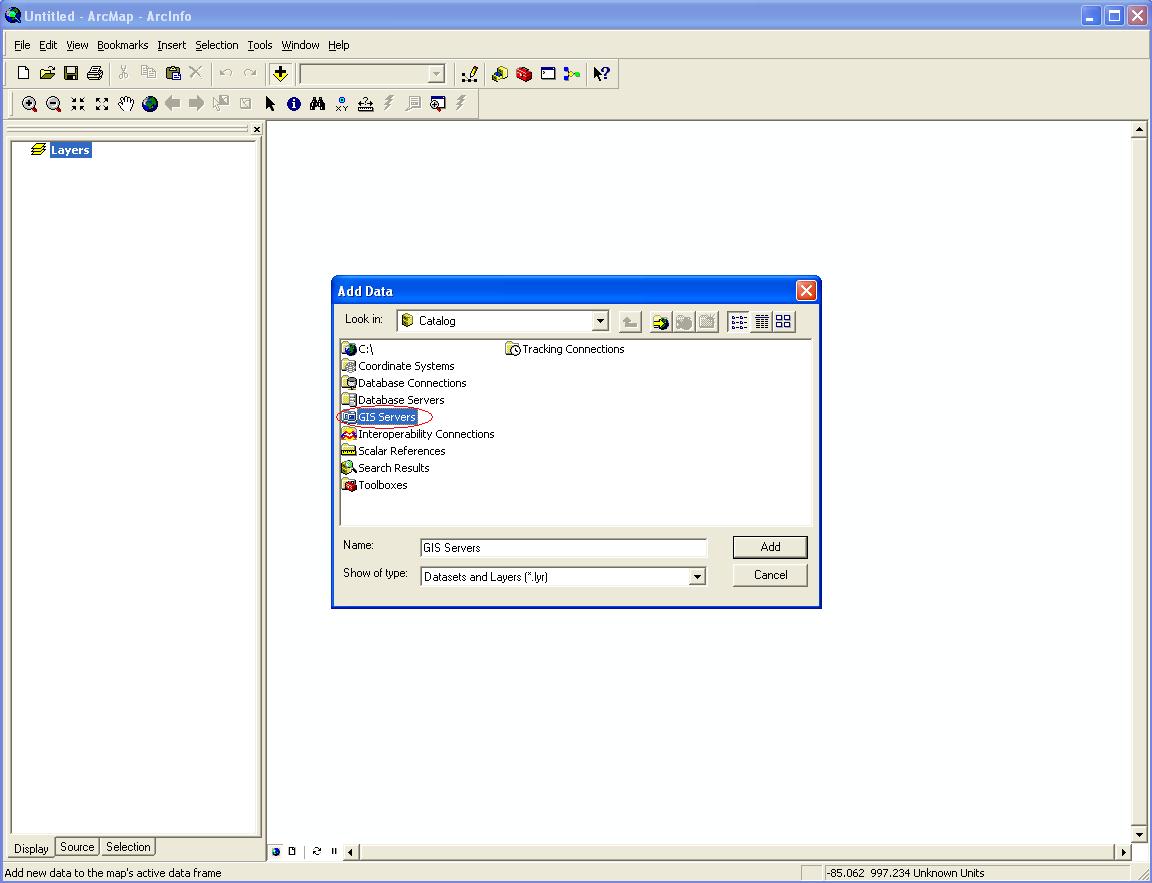
Task: Choose the Select Elements black arrow tool
Action: point(270,104)
